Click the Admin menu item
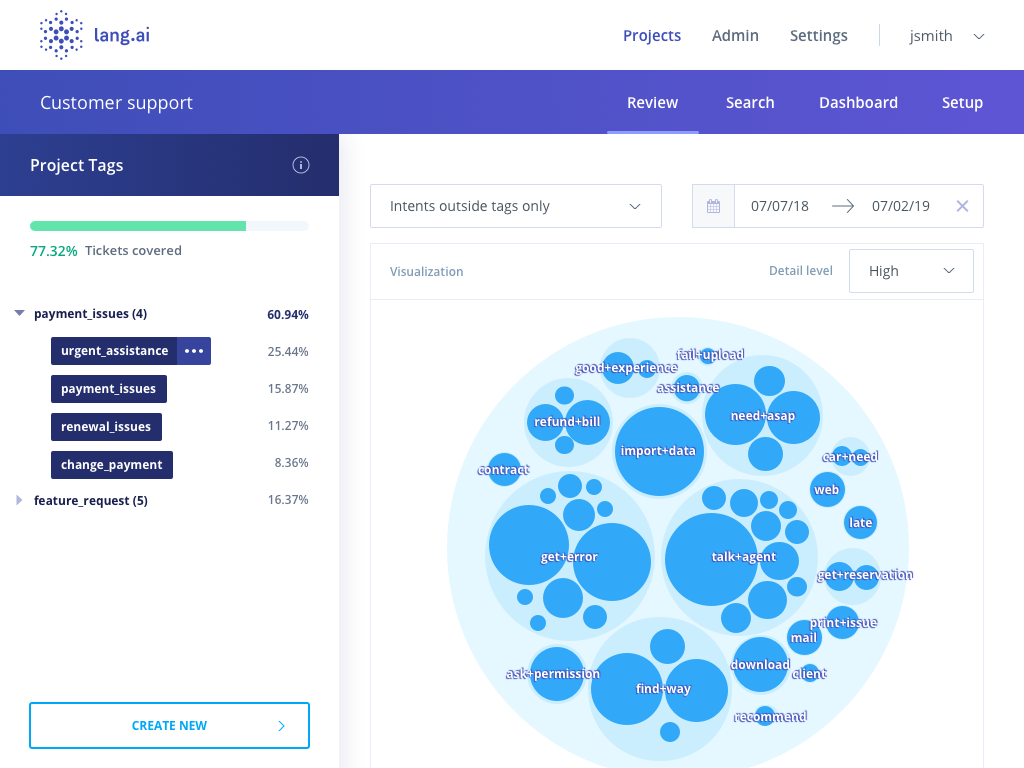Screen dimensions: 1024x768 click(735, 35)
